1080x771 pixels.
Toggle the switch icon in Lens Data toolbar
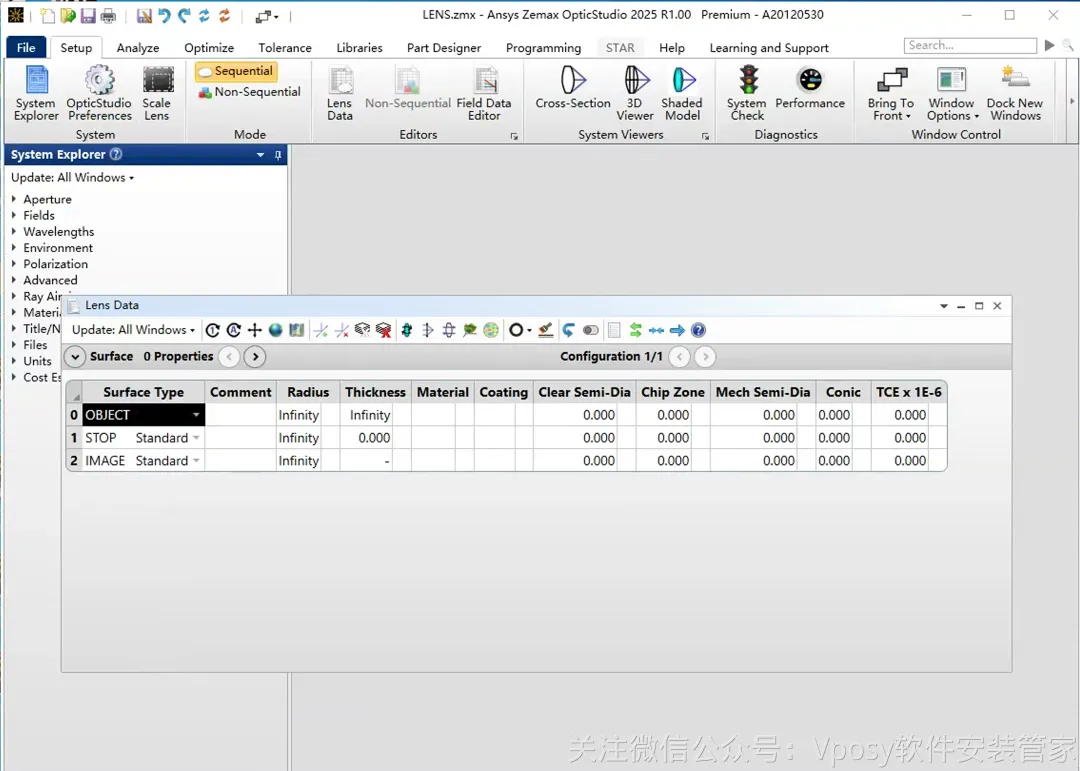[590, 330]
